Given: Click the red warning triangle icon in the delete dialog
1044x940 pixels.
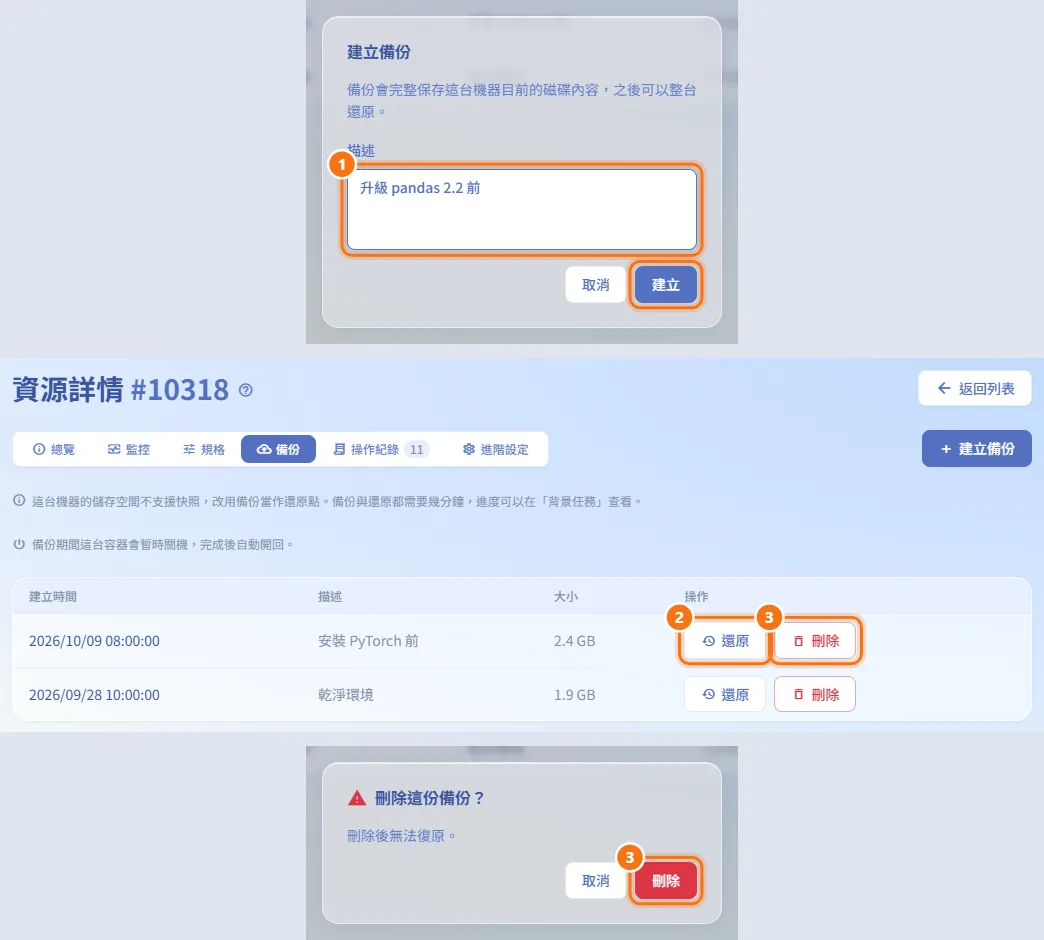Looking at the screenshot, I should (357, 798).
